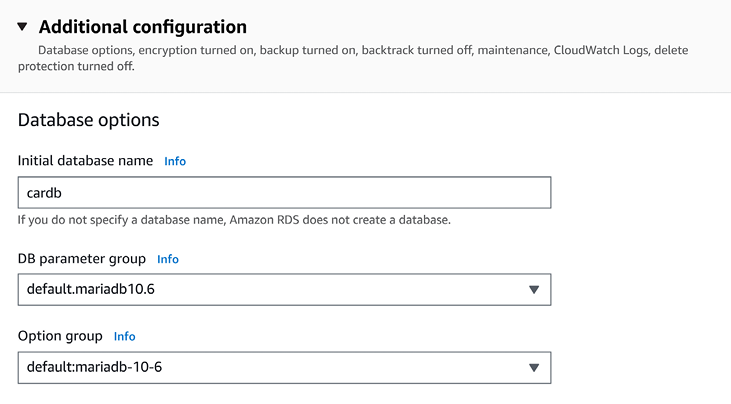Image resolution: width=731 pixels, height=404 pixels.
Task: Open Info link beside DB parameter group
Action: point(168,259)
